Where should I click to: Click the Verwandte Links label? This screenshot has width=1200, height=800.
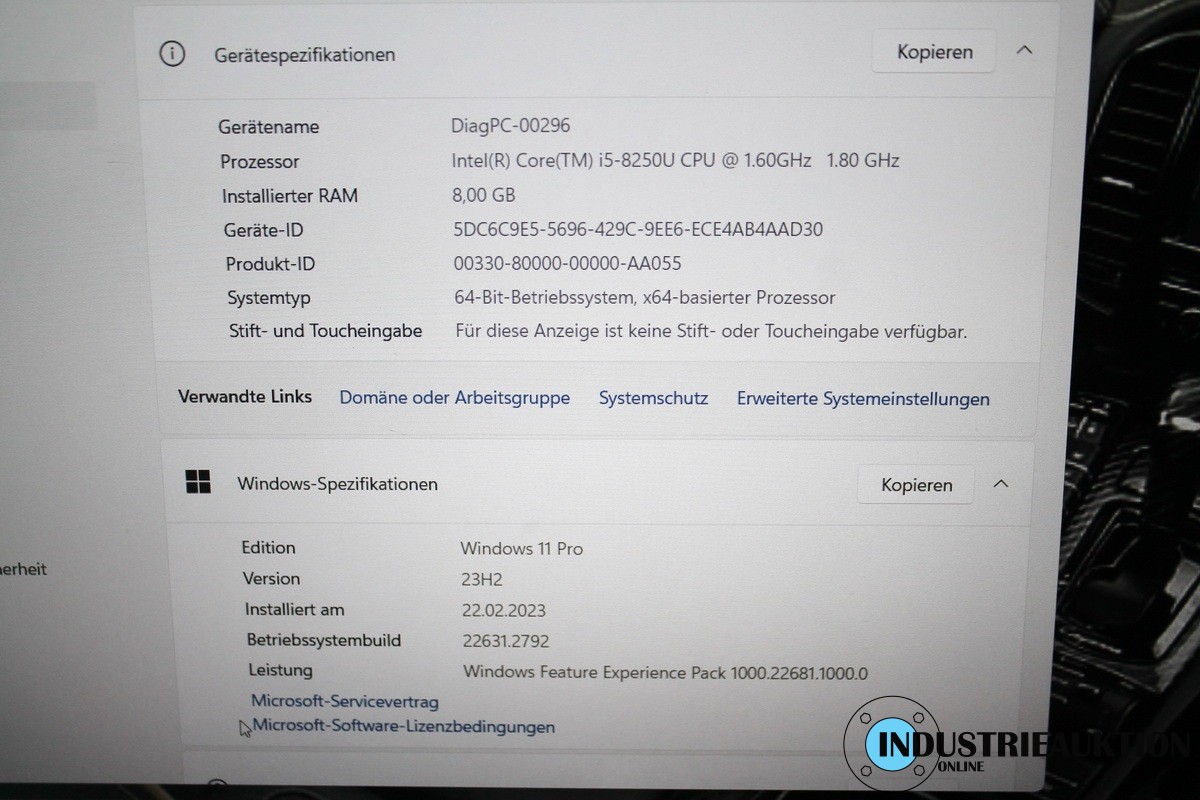(x=245, y=396)
